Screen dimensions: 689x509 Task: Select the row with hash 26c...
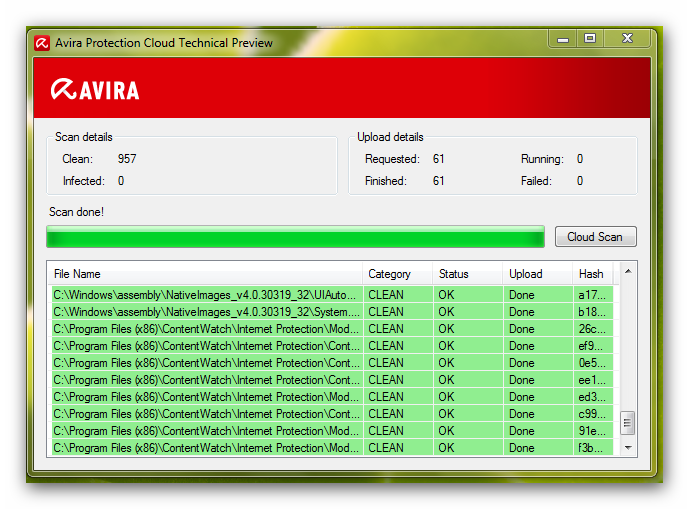332,329
